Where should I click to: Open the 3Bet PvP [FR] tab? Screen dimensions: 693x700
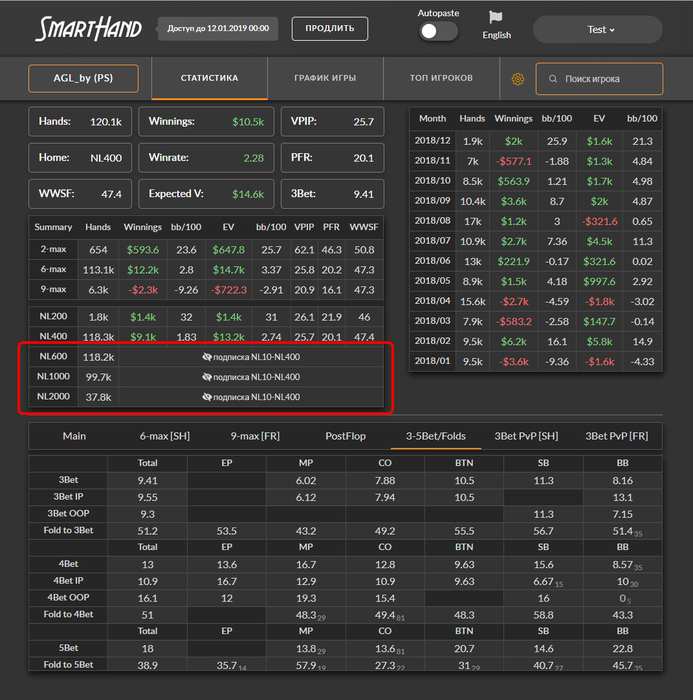(617, 436)
